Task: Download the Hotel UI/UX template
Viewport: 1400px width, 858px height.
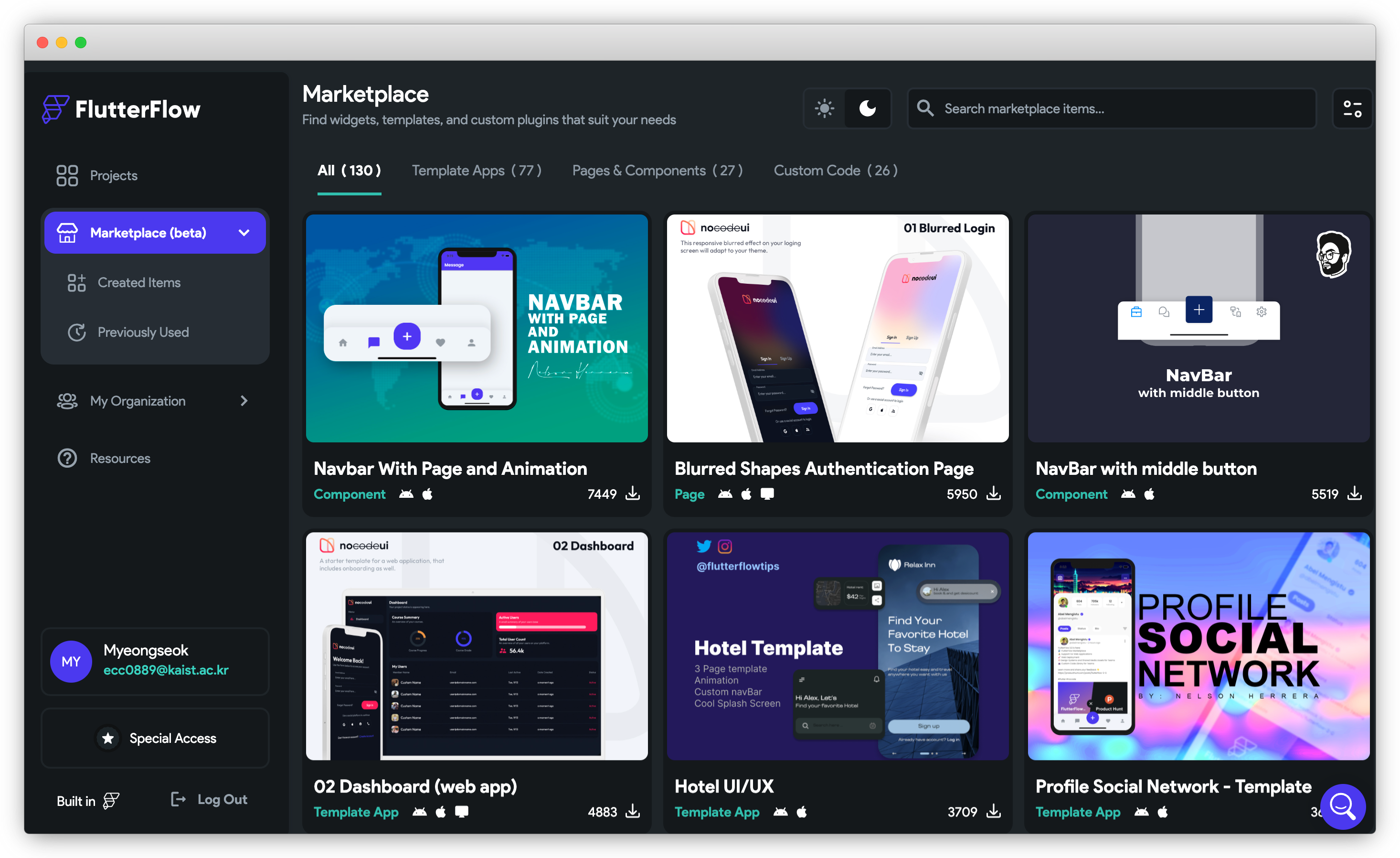Action: (x=994, y=811)
